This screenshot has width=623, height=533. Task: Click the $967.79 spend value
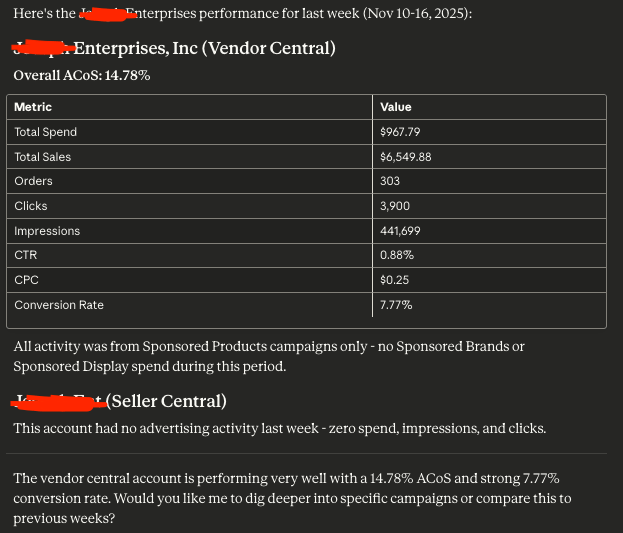click(x=400, y=132)
